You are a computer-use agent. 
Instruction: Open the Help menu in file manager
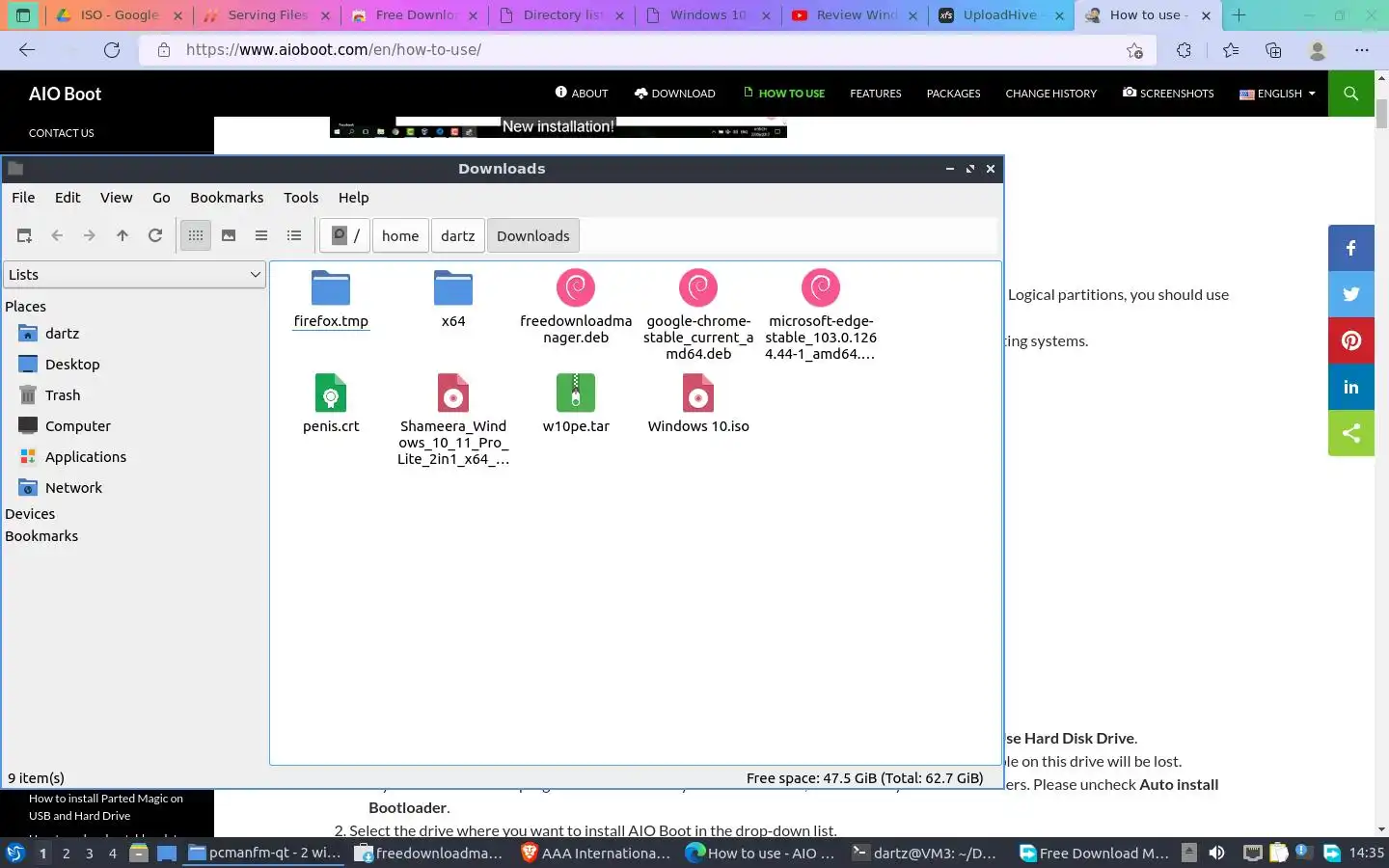[x=353, y=197]
